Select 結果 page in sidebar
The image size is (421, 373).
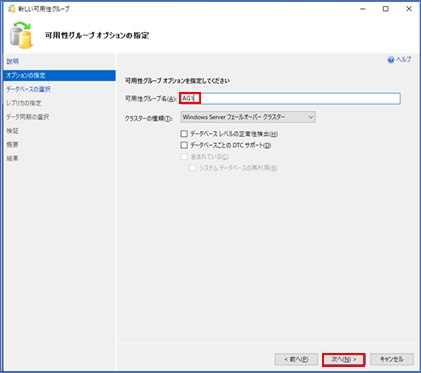click(x=12, y=158)
